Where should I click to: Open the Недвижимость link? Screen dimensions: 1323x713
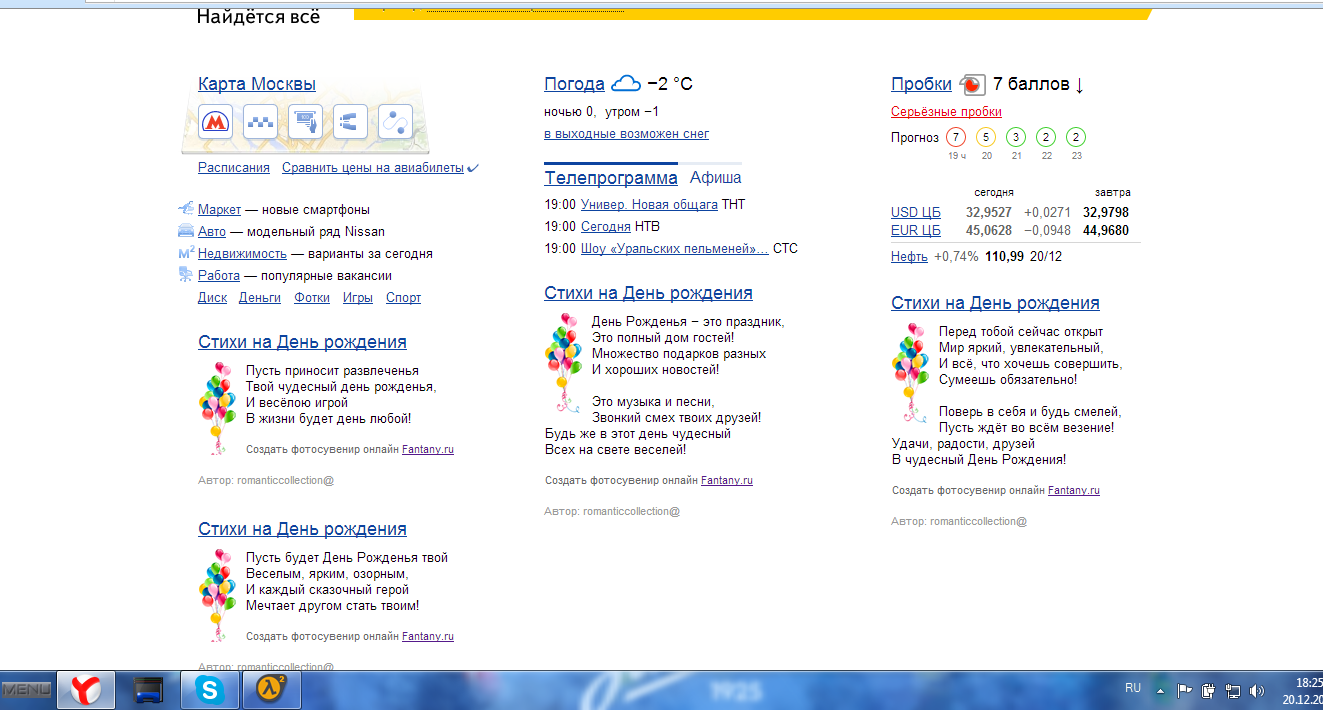242,254
